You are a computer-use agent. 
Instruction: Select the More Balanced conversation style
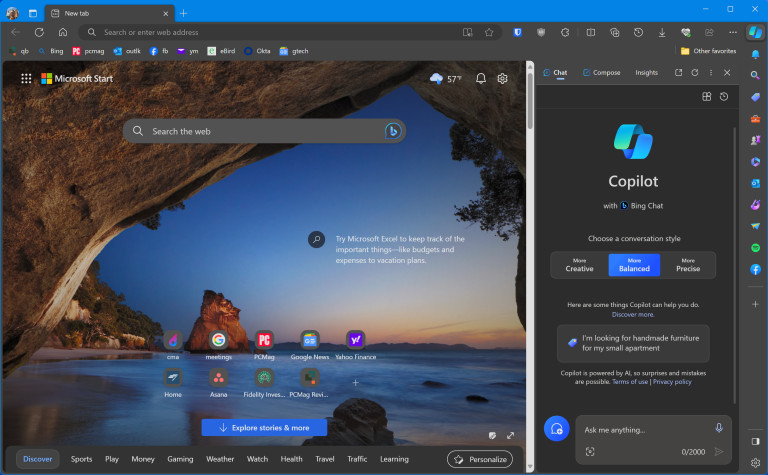tap(634, 265)
